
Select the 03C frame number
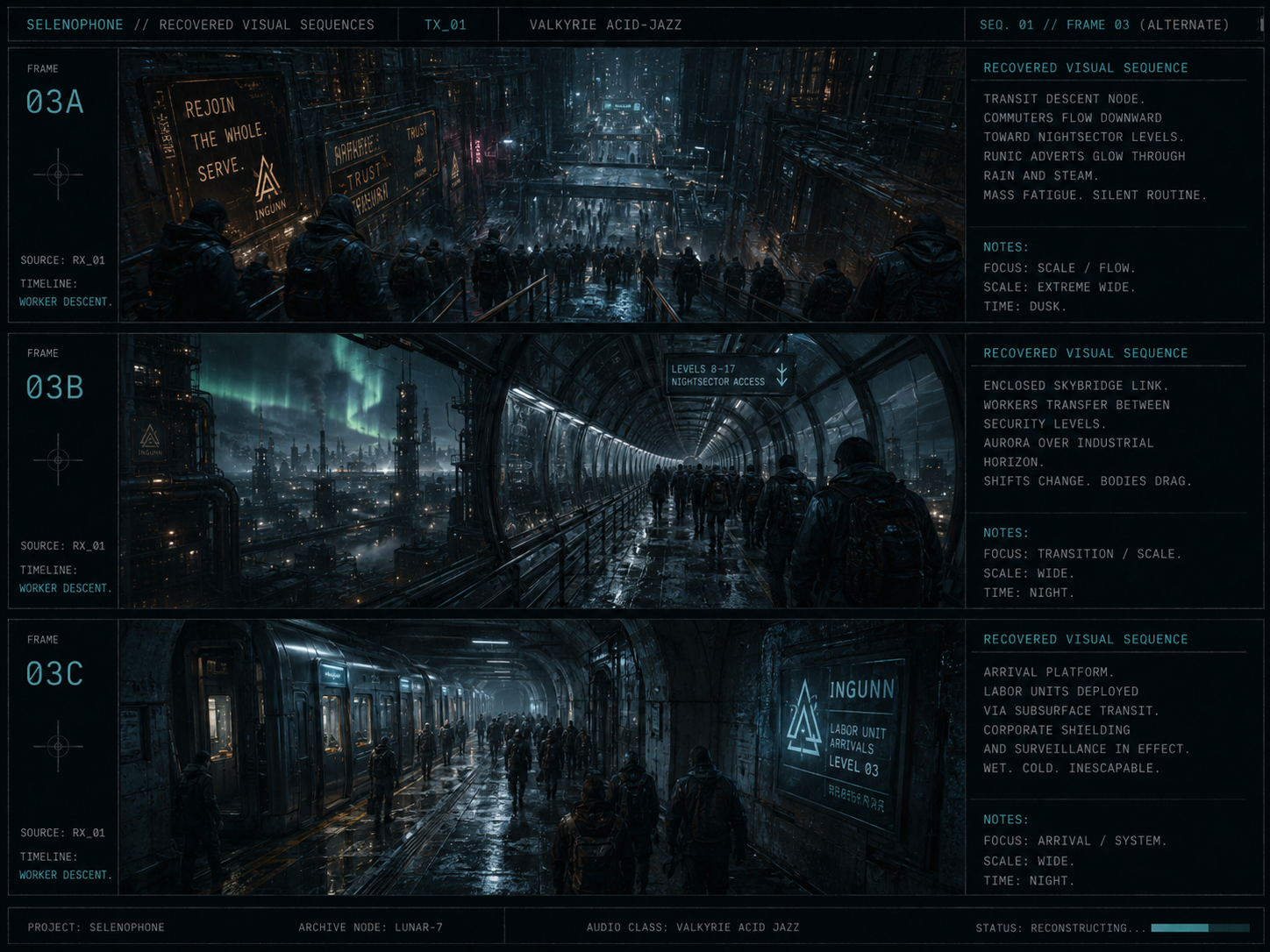pos(54,673)
